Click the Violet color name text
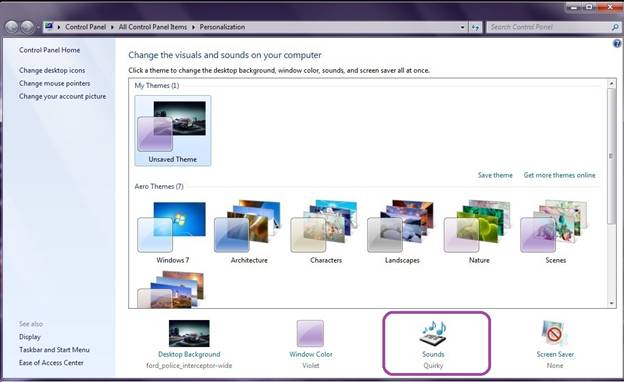 coord(310,365)
